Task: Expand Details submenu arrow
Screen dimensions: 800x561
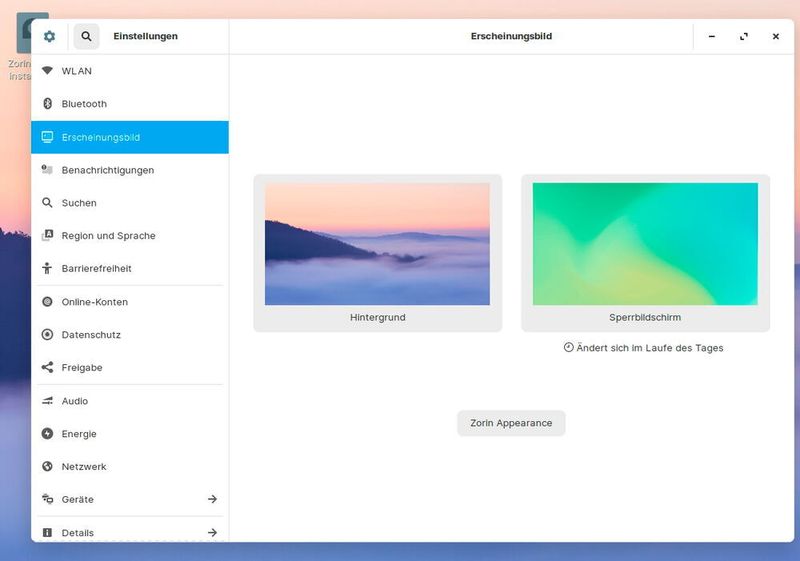Action: 212,532
